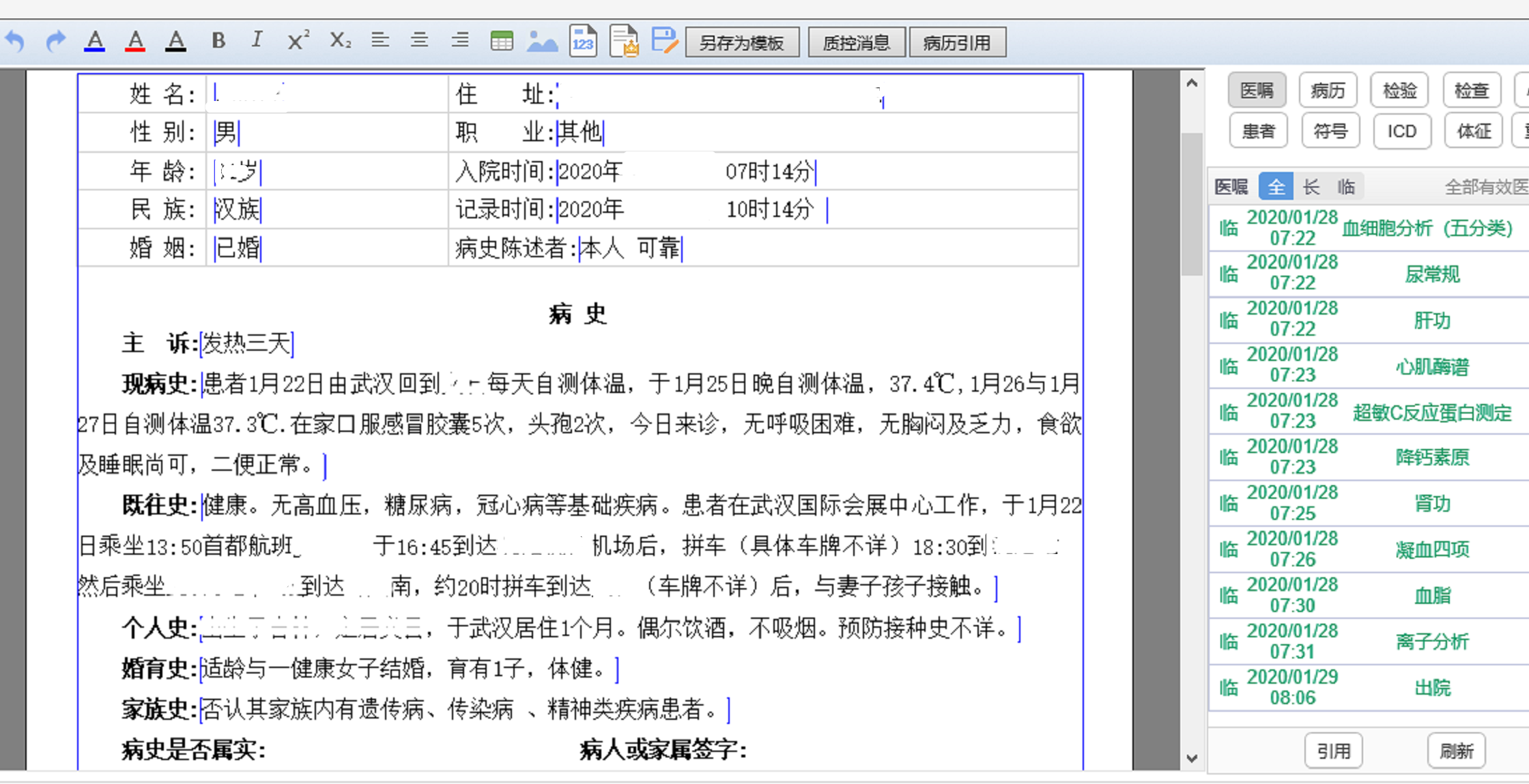The height and width of the screenshot is (784, 1529).
Task: Click the document vertical scrollbar thumb
Action: tap(1192, 204)
